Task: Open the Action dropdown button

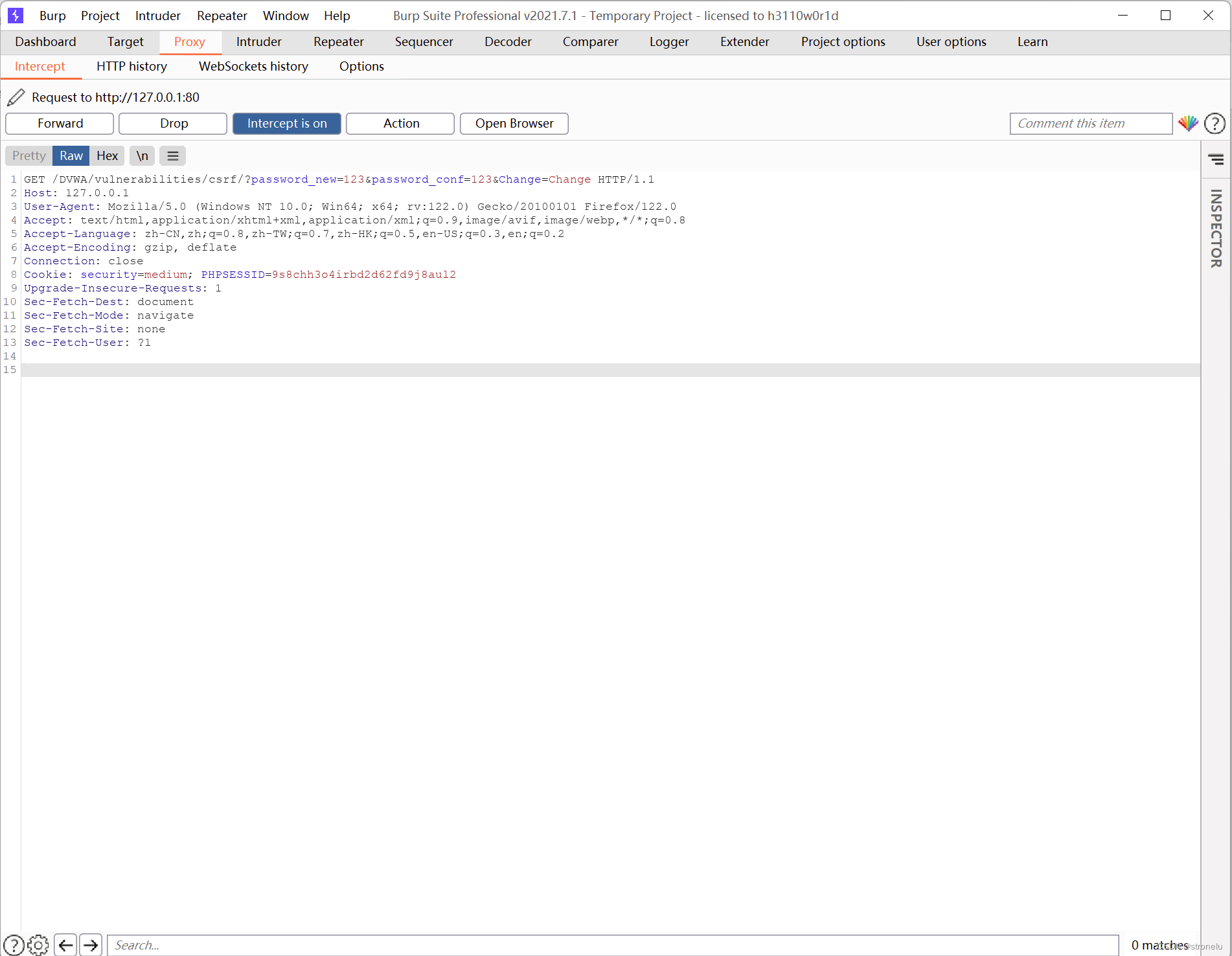Action: 400,123
